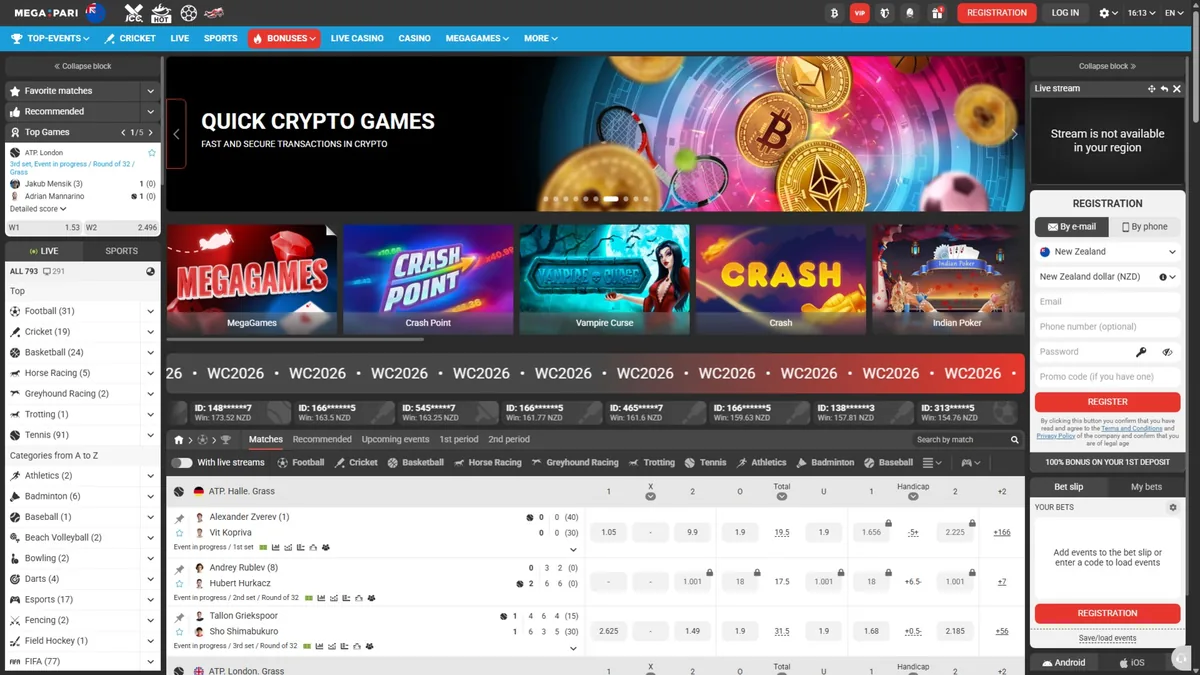The height and width of the screenshot is (675, 1200).
Task: Open the country dropdown showing New Zealand
Action: pyautogui.click(x=1107, y=252)
